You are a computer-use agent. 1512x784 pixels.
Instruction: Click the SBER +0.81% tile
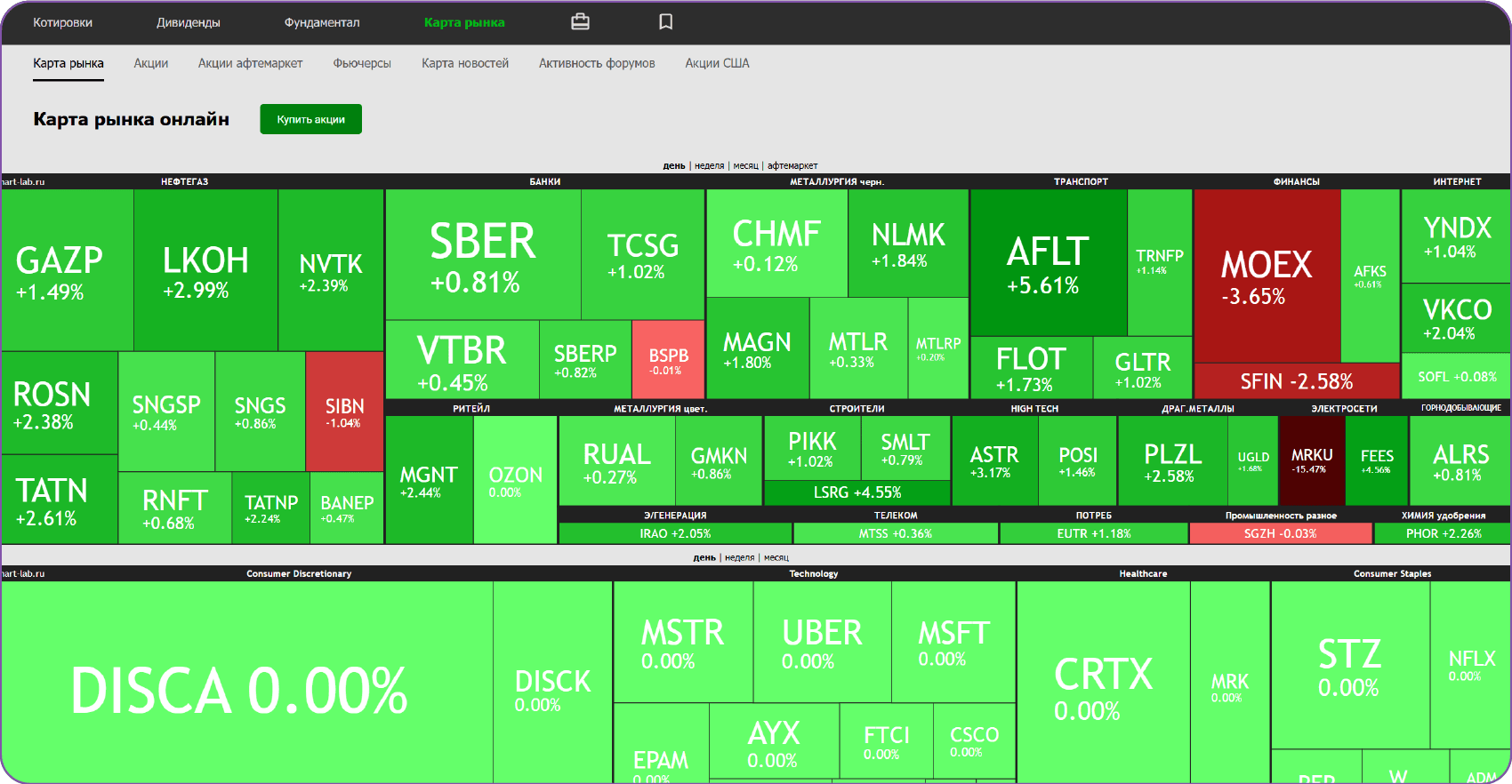coord(483,254)
